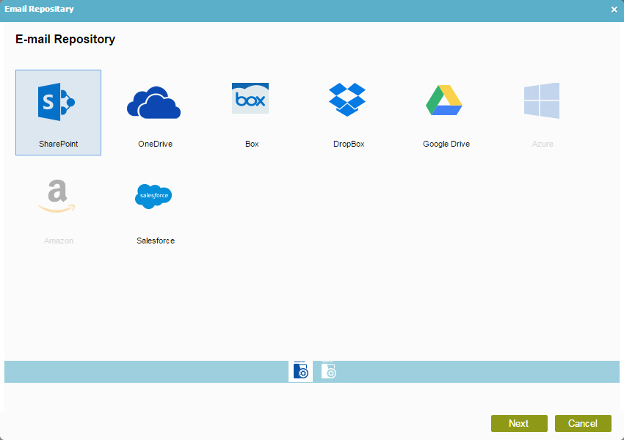Click the OneDrive label text
This screenshot has height=440, width=624.
(155, 144)
